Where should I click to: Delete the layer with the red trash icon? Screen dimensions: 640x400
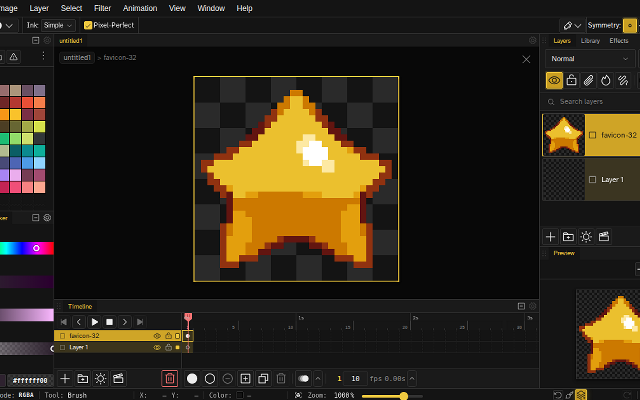(170, 379)
